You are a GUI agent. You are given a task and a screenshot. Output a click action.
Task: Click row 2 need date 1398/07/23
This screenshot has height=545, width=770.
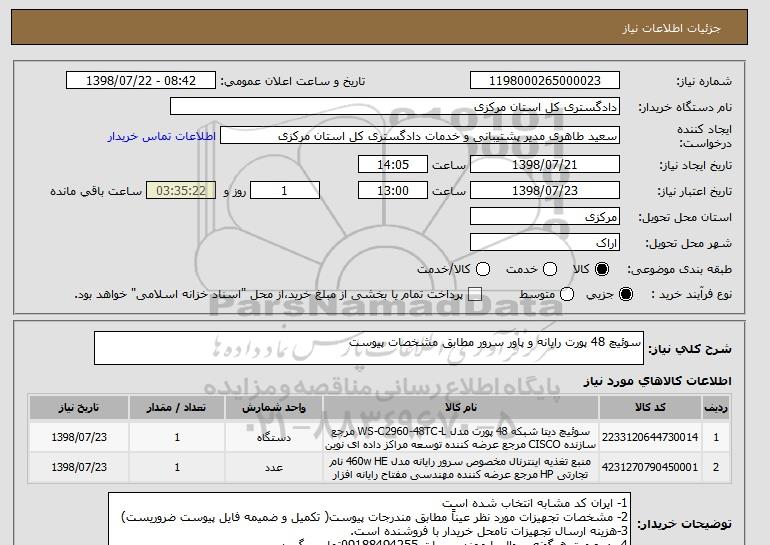point(79,467)
